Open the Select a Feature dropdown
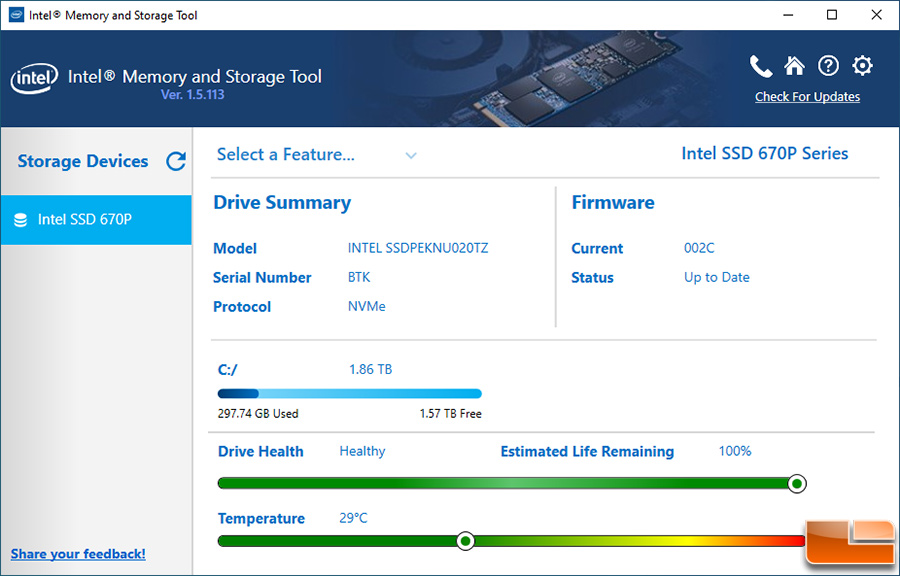 tap(316, 154)
